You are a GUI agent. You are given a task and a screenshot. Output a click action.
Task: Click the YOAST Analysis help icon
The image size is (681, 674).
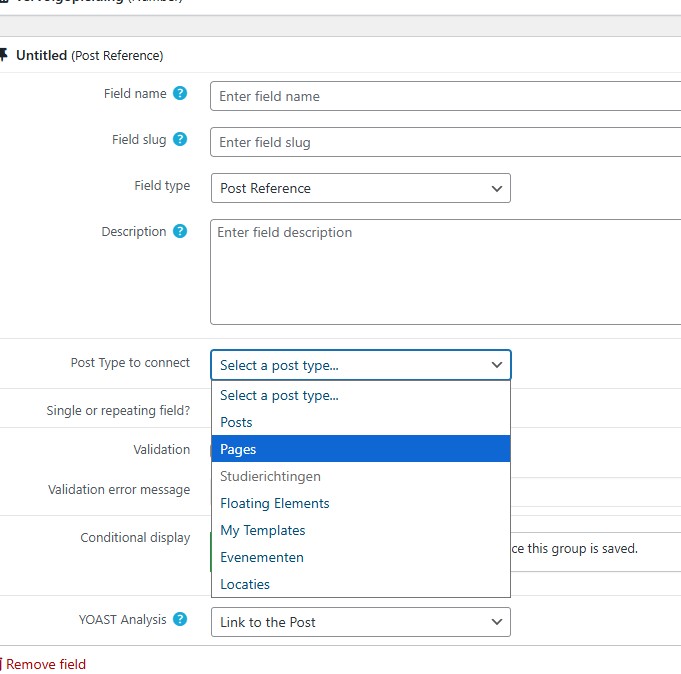(x=180, y=620)
